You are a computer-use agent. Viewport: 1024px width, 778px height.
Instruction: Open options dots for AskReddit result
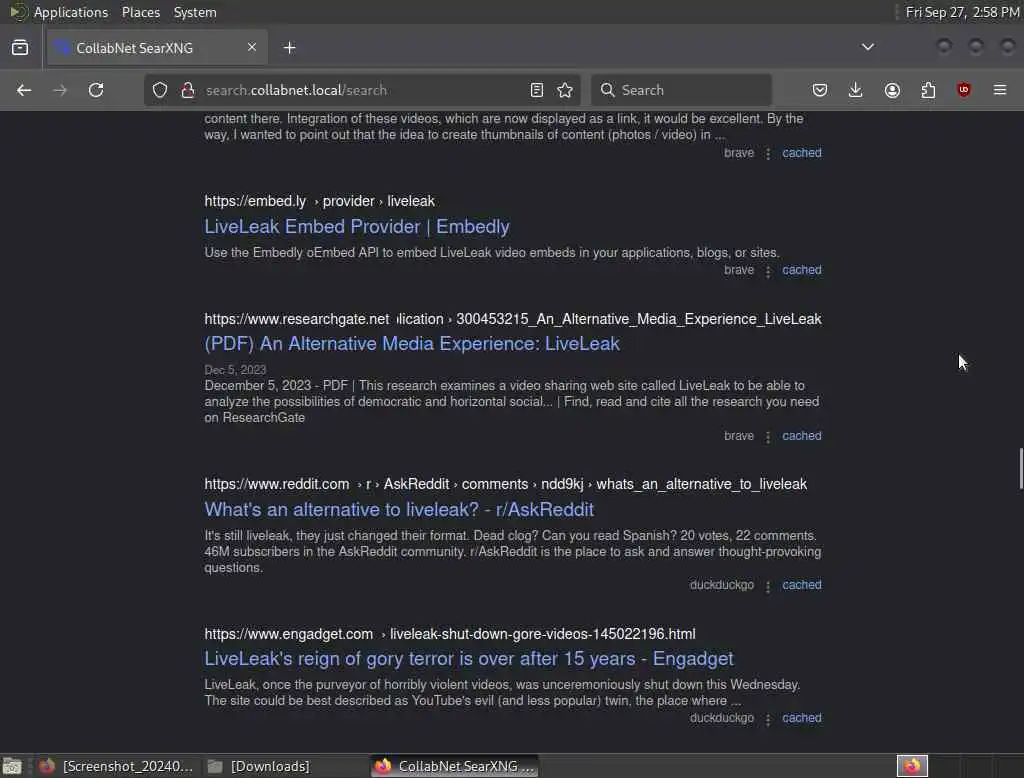768,586
